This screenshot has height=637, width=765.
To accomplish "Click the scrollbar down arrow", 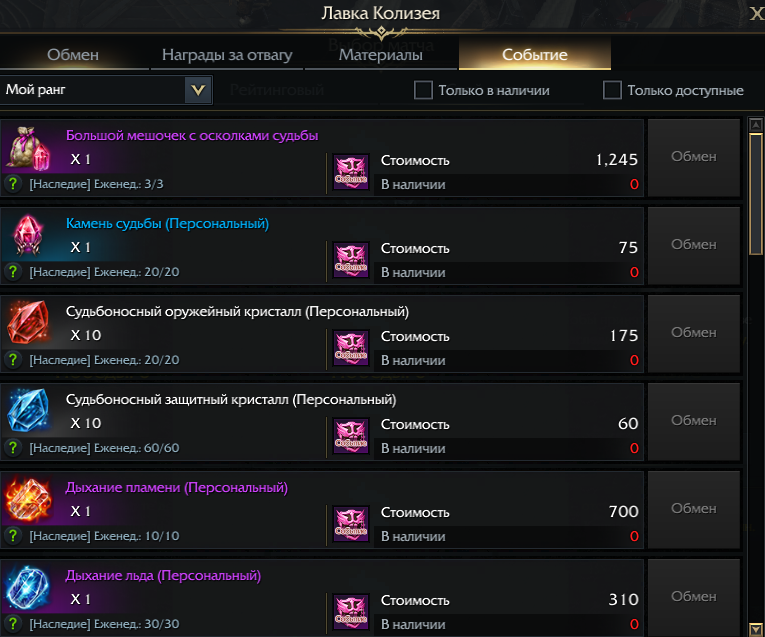I will pyautogui.click(x=756, y=628).
